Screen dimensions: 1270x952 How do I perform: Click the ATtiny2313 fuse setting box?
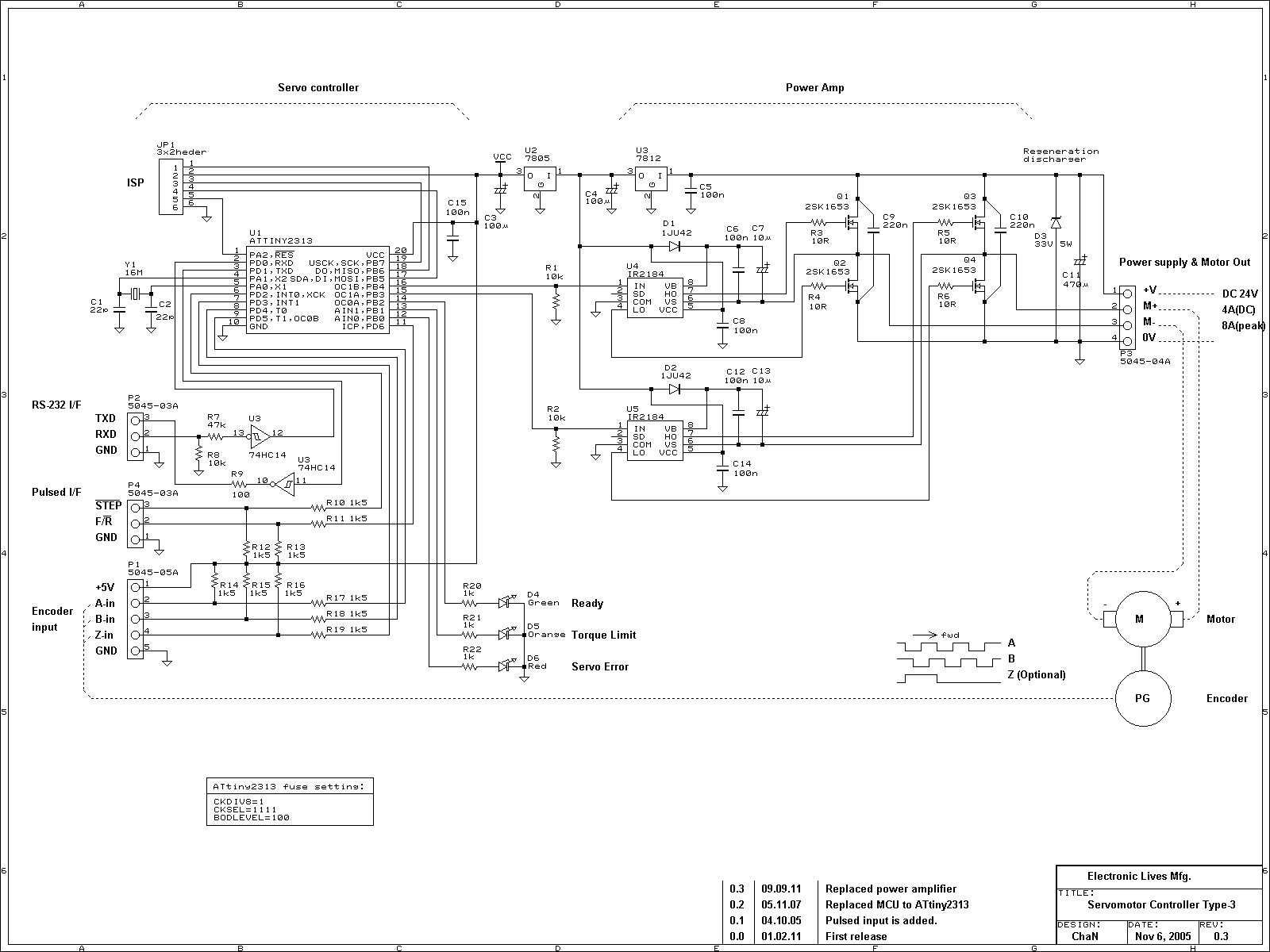point(289,802)
